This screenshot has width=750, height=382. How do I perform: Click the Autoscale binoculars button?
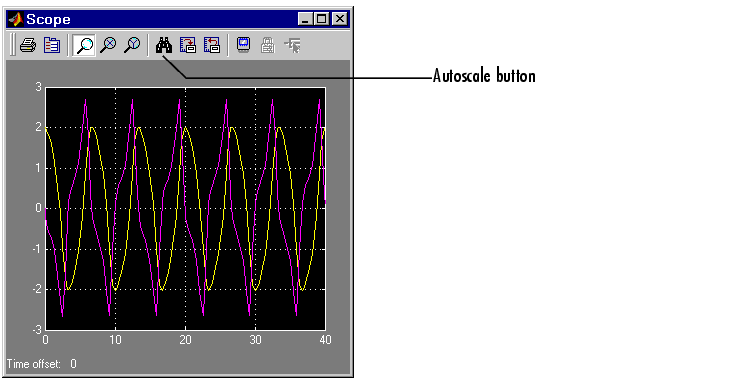(x=164, y=45)
